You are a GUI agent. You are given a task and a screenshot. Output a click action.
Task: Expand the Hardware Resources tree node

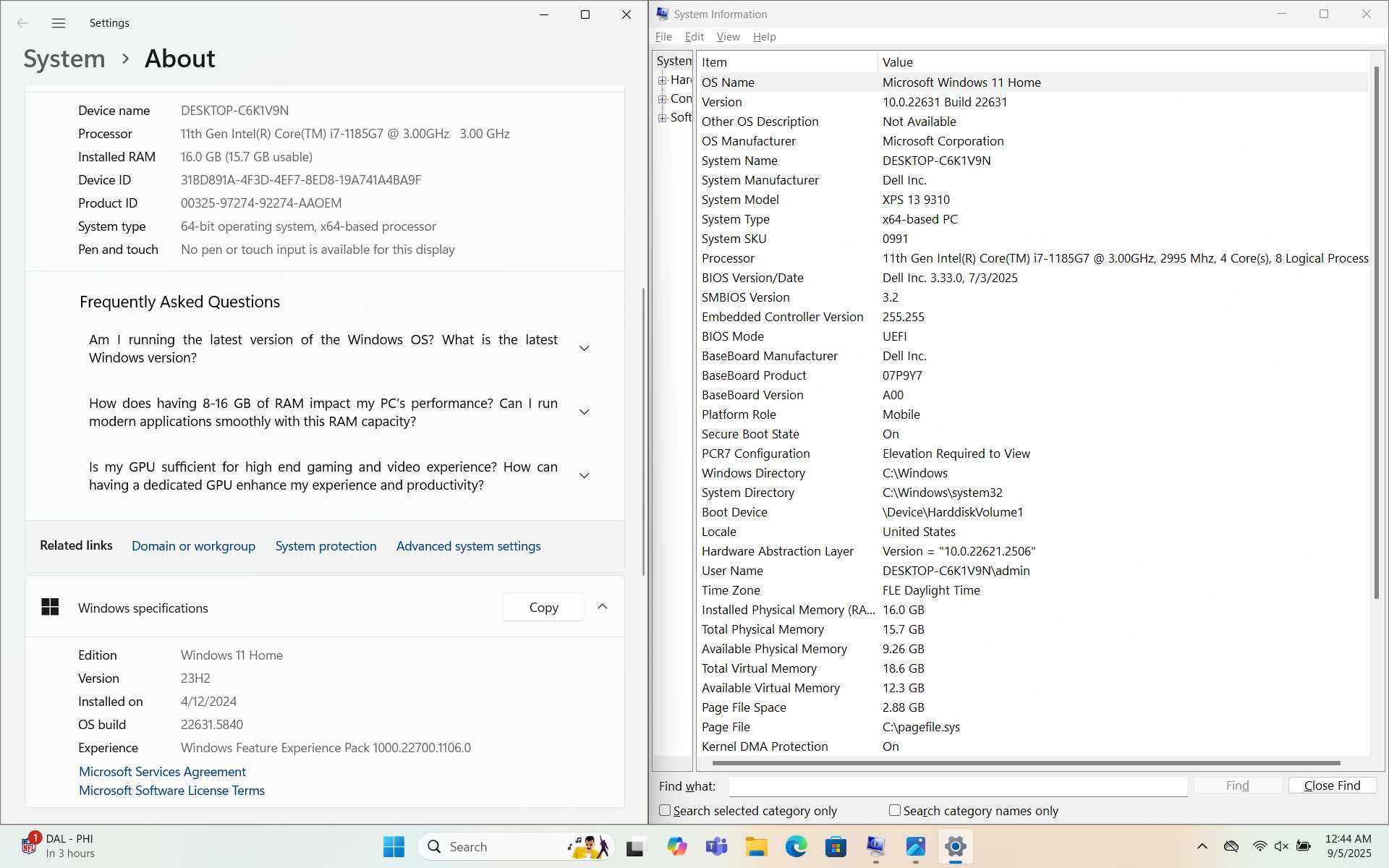[x=662, y=80]
